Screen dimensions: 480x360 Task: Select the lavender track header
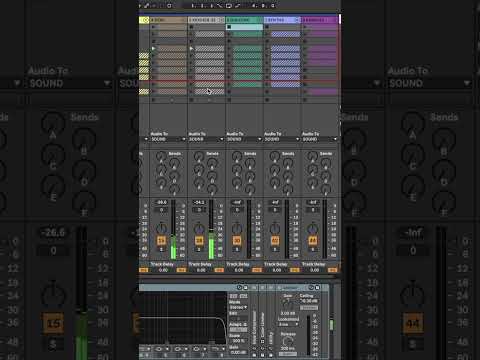click(282, 20)
